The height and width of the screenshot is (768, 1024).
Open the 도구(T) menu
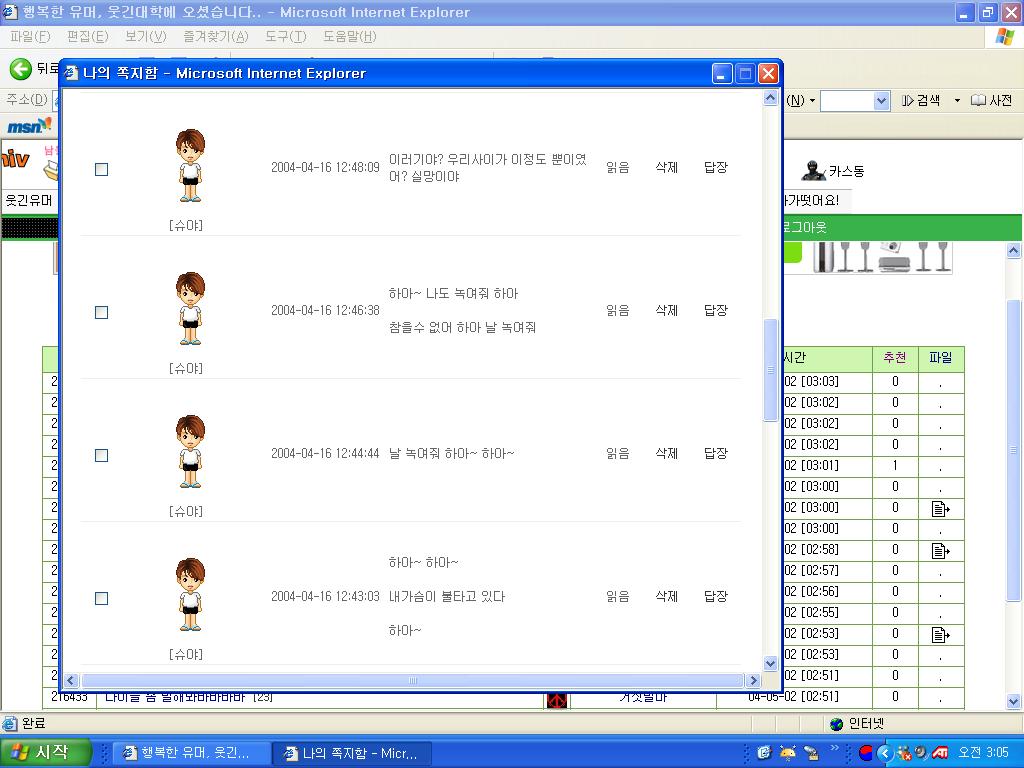point(285,37)
